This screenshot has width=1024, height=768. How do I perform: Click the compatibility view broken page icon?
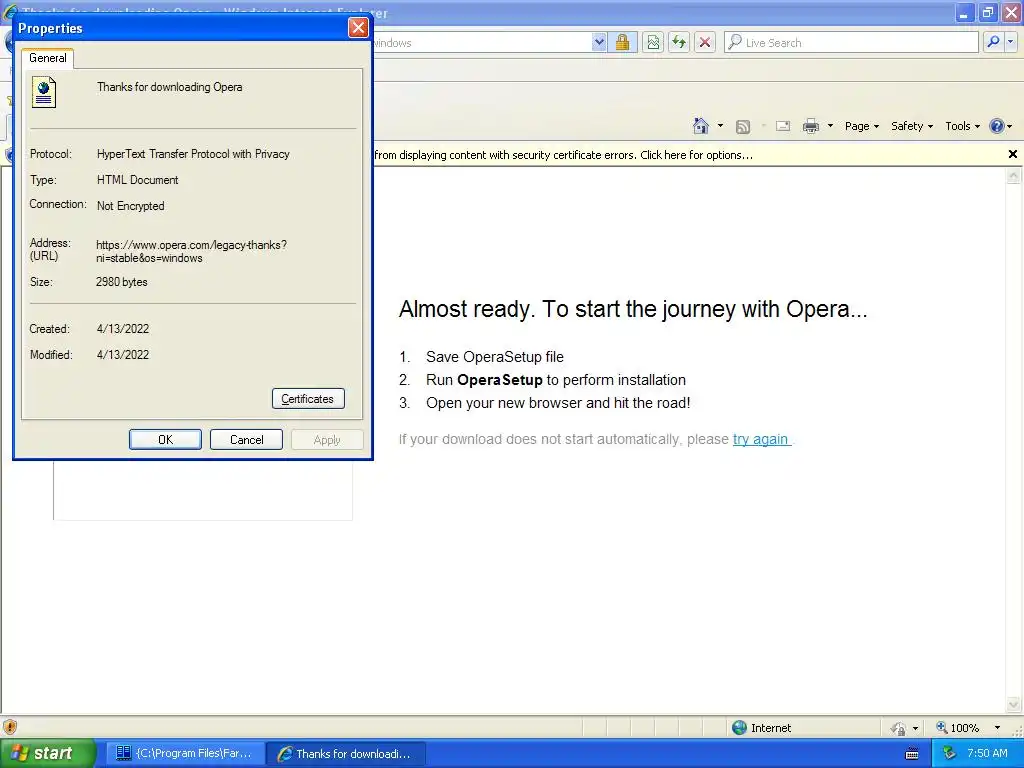point(653,42)
